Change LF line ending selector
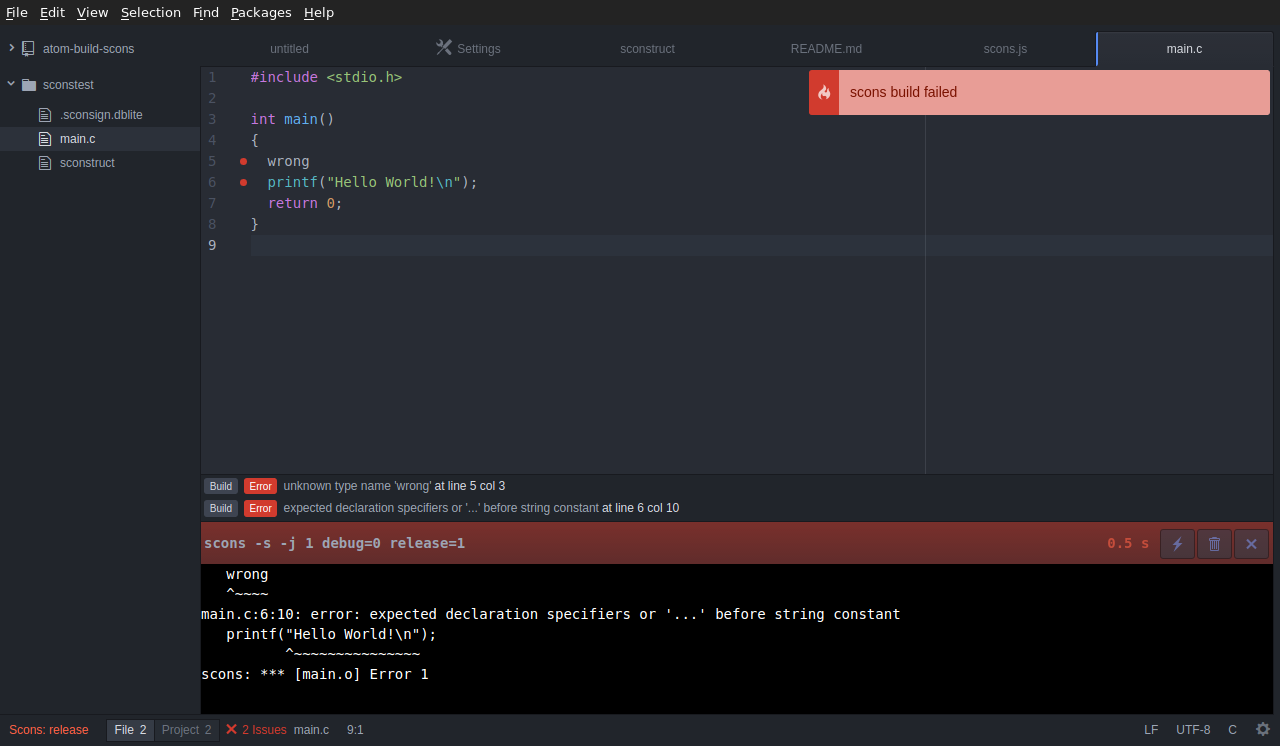 1151,730
